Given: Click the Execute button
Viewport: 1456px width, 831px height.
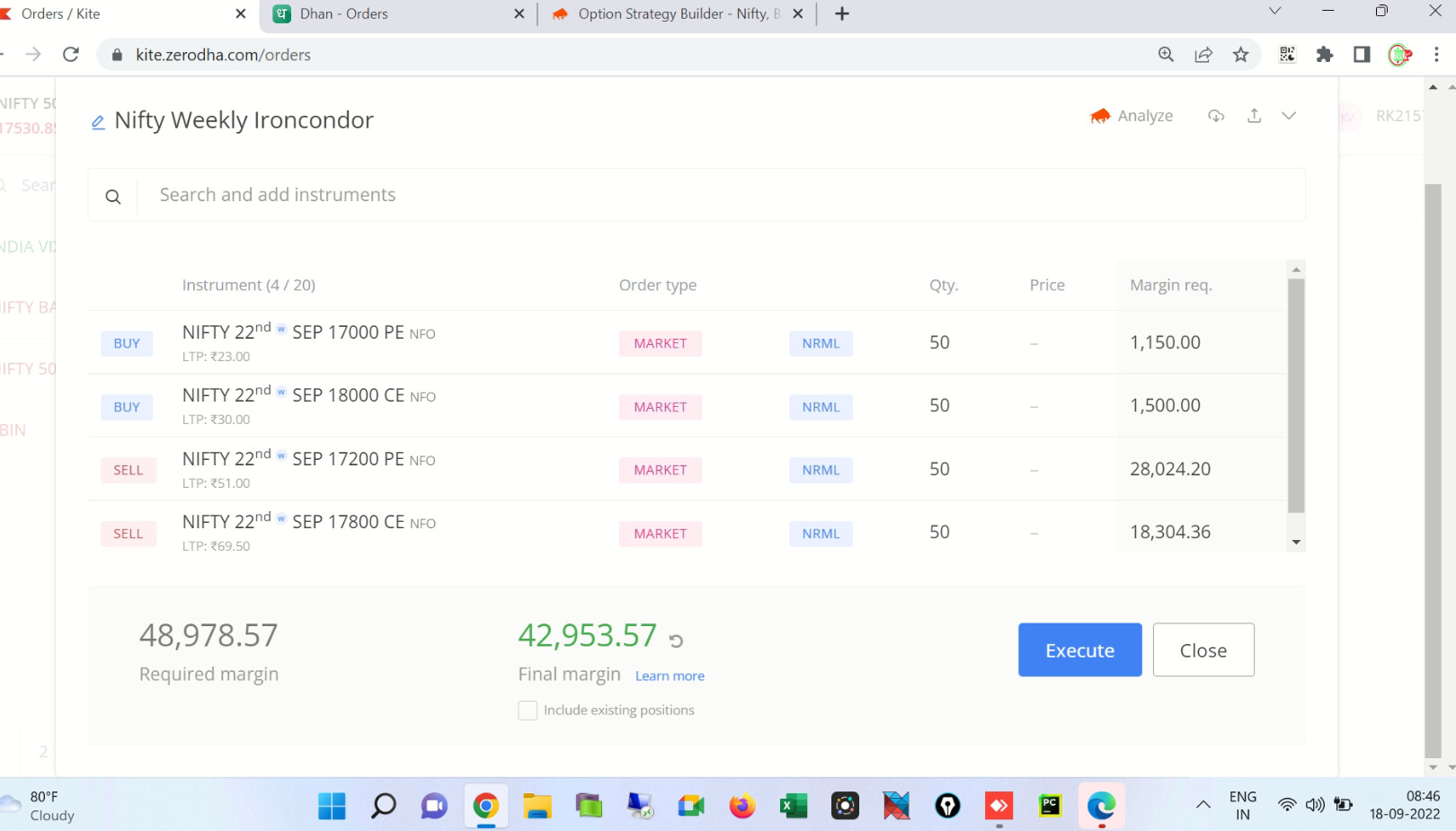Looking at the screenshot, I should coord(1079,650).
